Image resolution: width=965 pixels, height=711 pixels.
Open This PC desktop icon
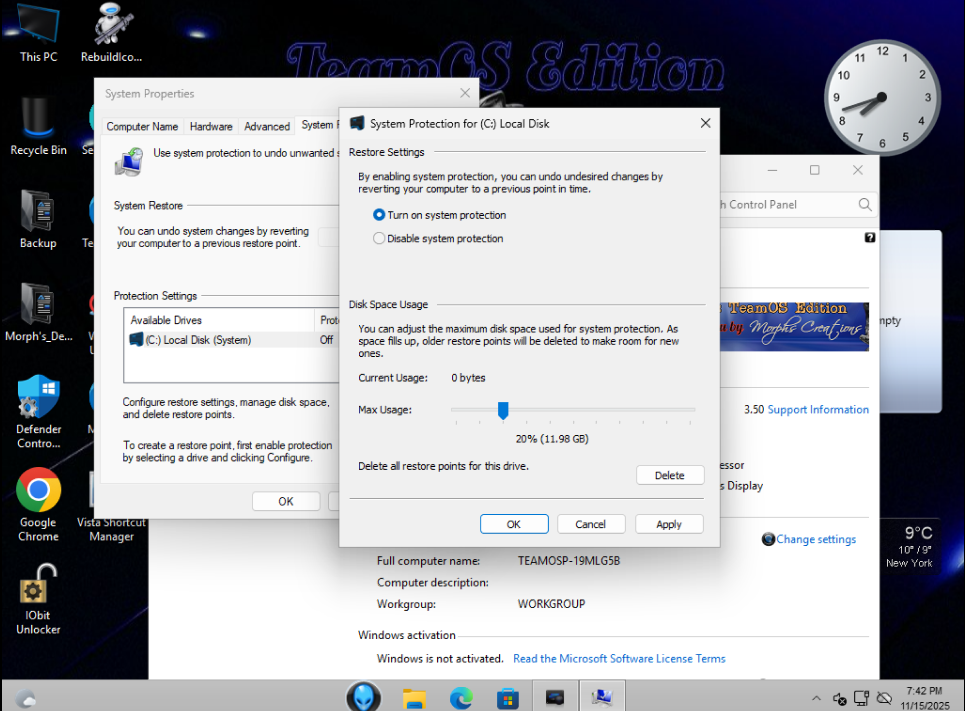click(x=38, y=33)
